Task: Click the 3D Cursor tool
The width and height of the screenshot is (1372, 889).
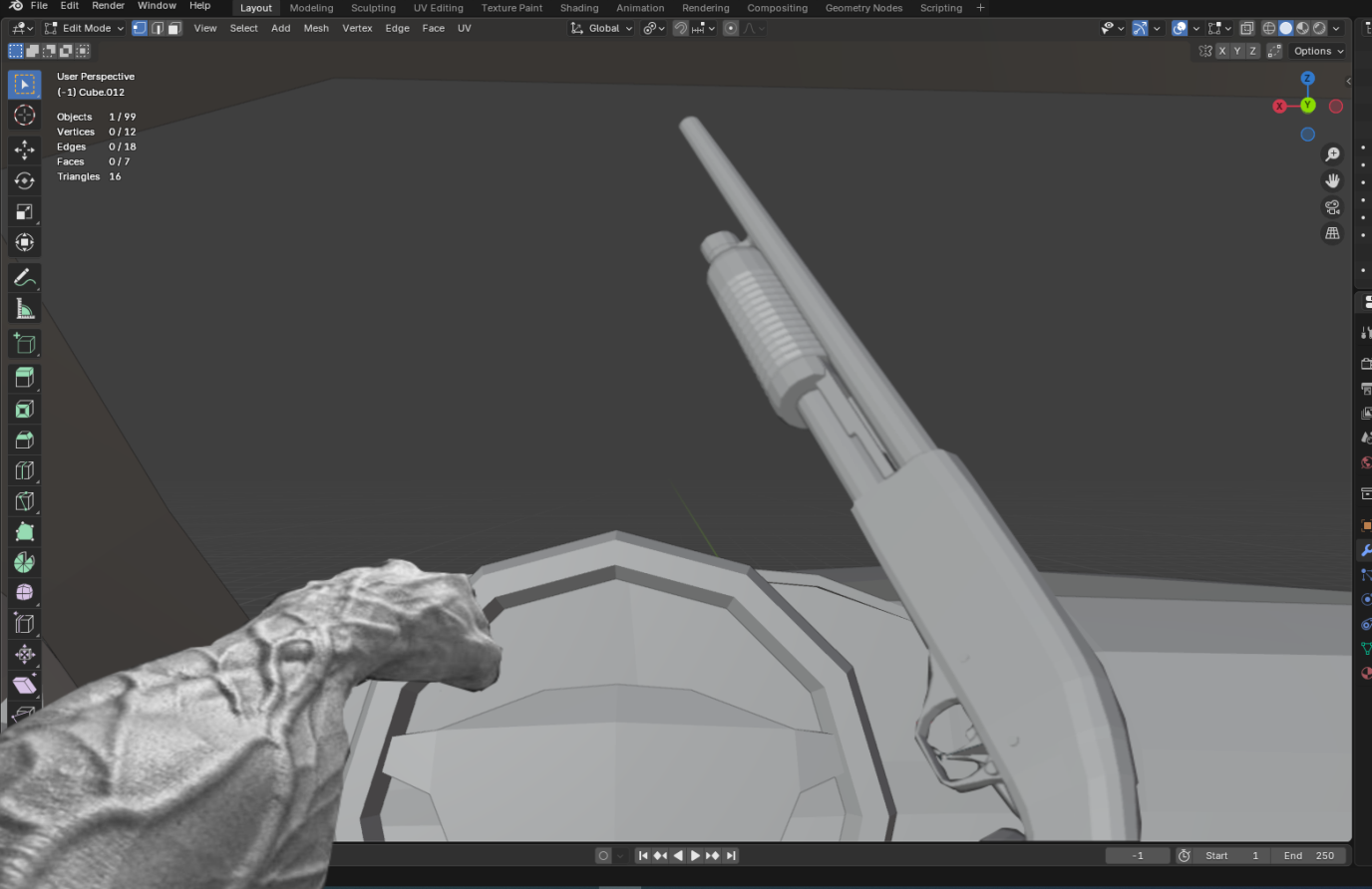Action: click(x=25, y=116)
